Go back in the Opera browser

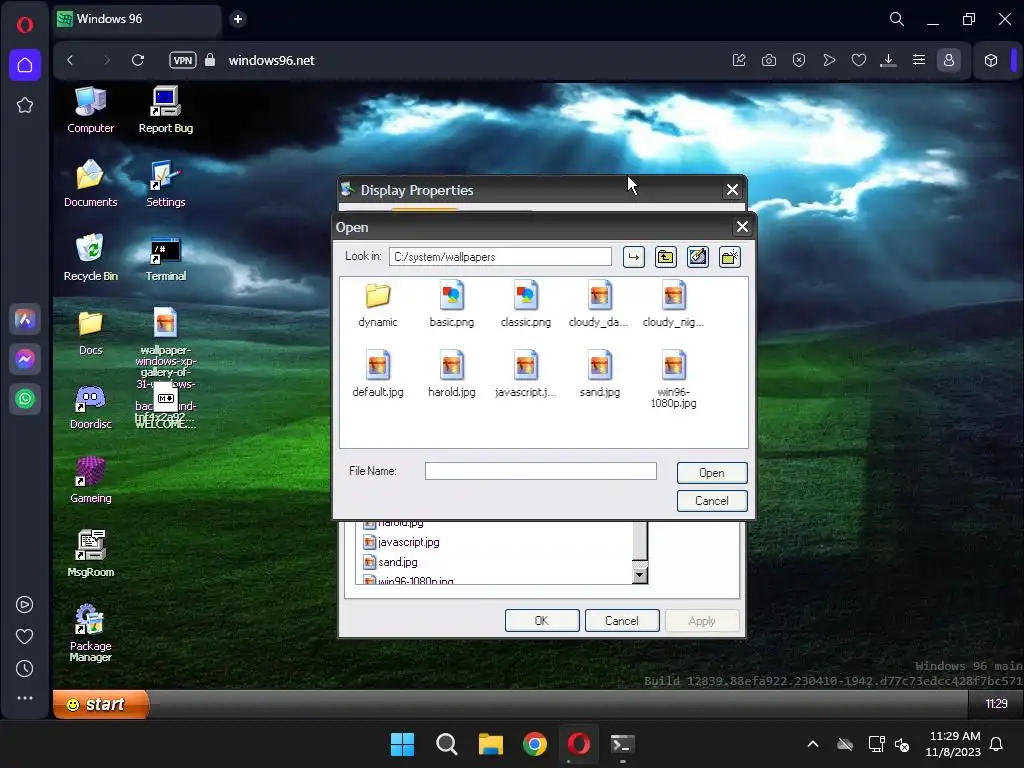pos(71,60)
